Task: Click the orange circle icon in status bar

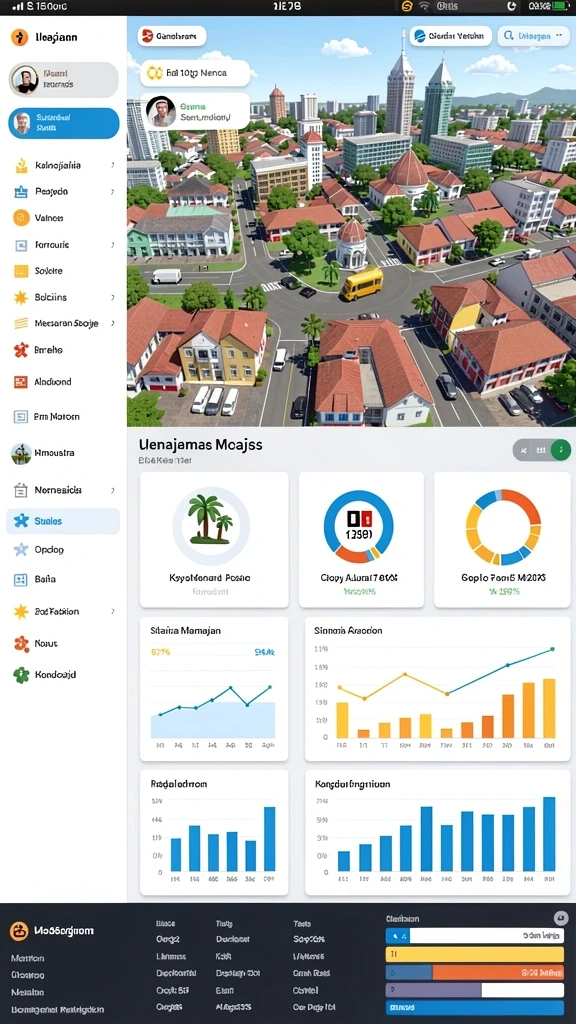Action: [x=406, y=6]
